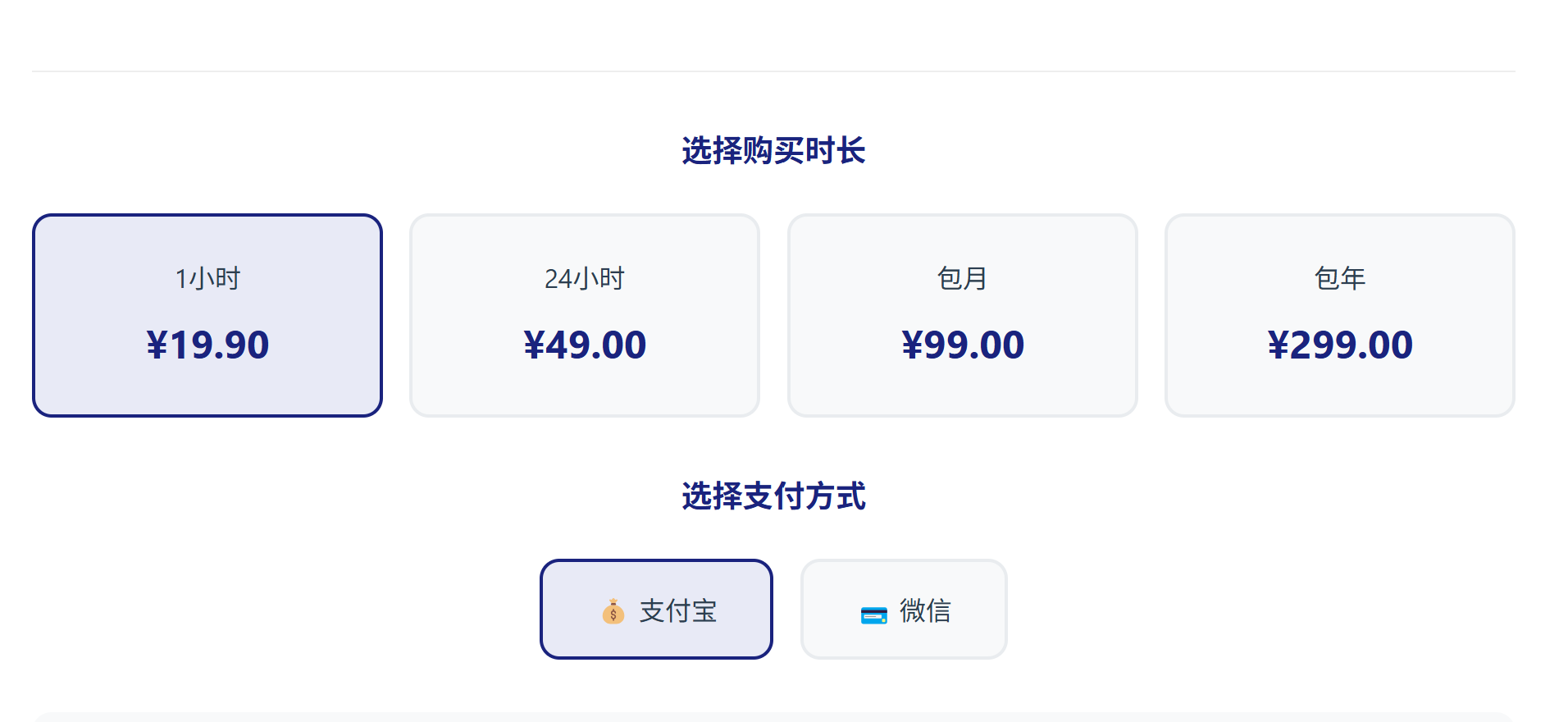
Task: Click the 支付宝 text label
Action: (677, 610)
